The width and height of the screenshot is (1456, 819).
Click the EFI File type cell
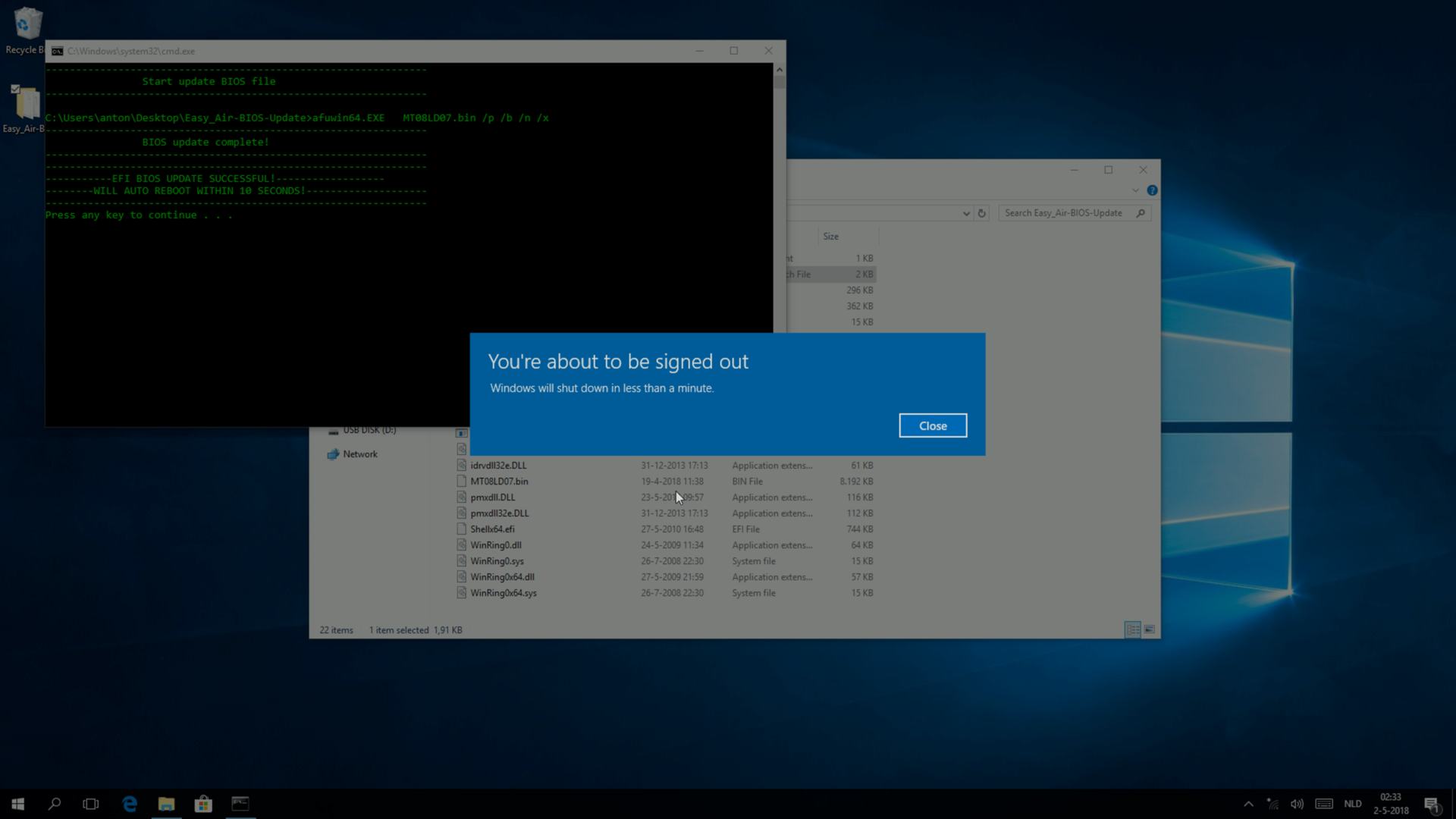pos(745,529)
